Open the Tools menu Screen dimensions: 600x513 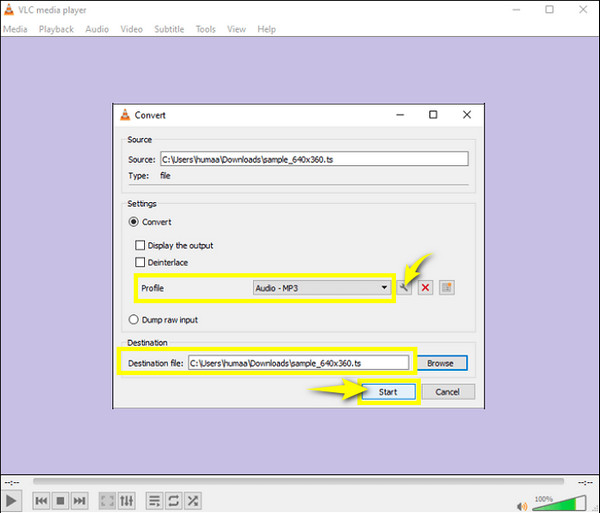point(205,29)
